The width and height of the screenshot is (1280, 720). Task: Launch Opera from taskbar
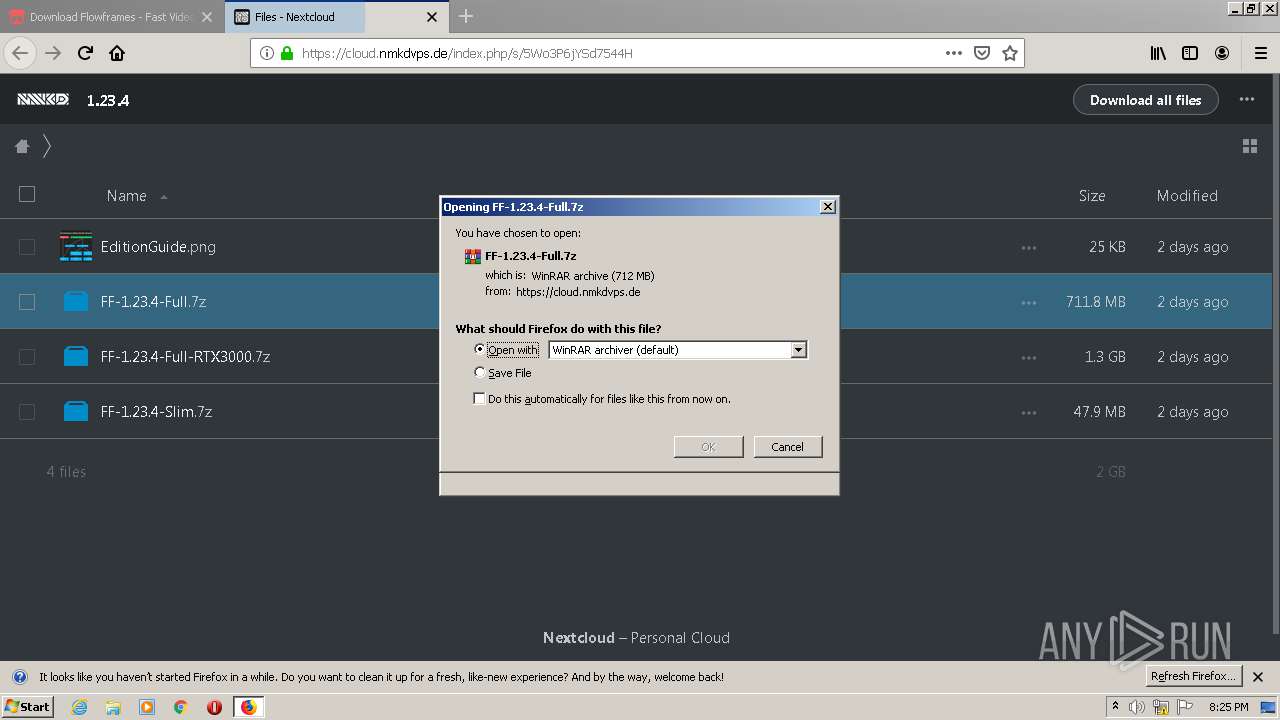(214, 707)
